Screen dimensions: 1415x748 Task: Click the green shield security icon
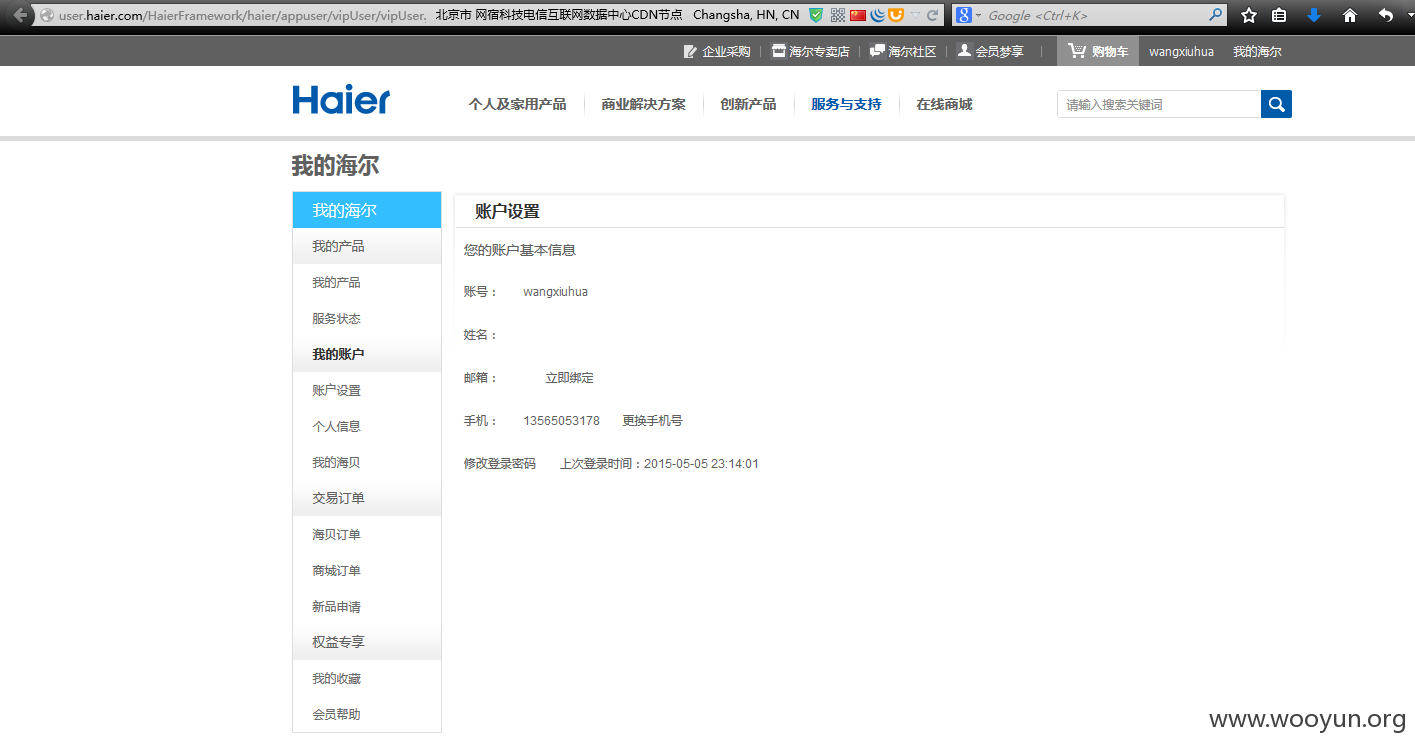pos(816,15)
